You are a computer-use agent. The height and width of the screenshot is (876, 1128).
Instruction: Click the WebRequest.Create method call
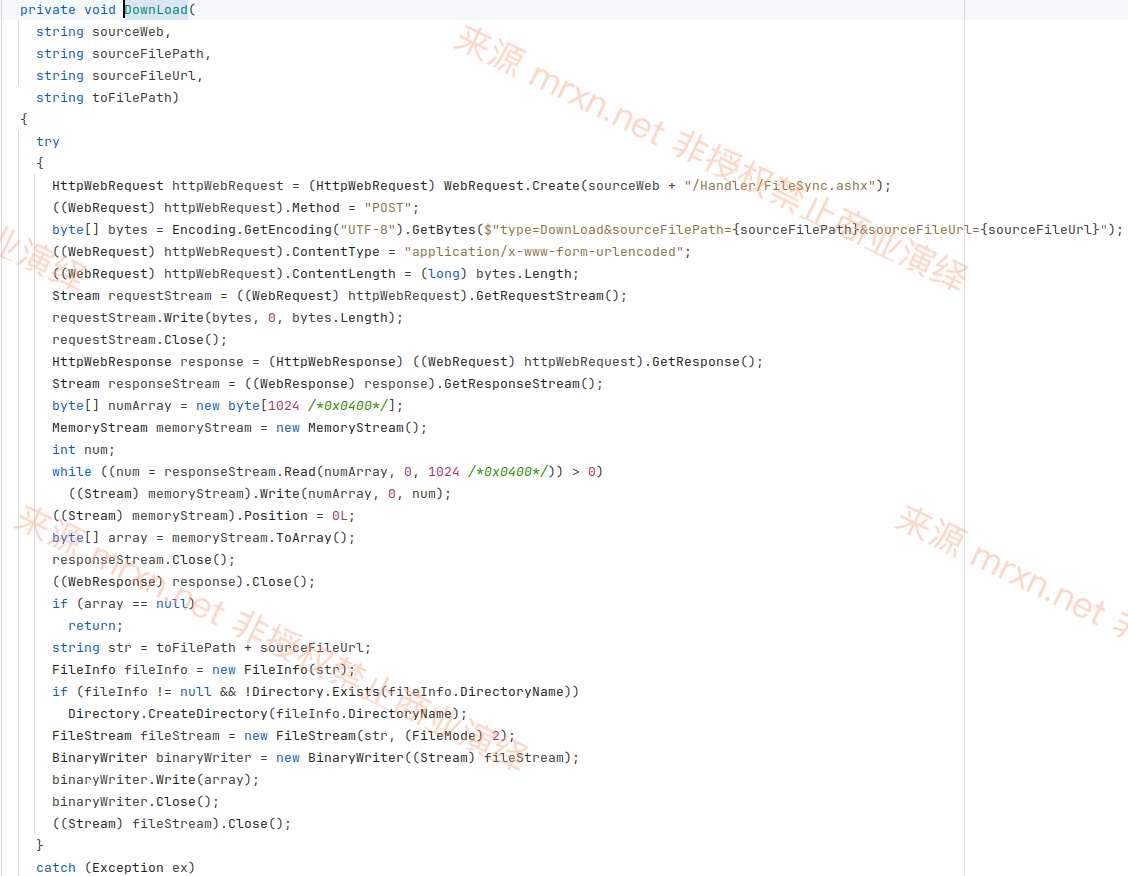pyautogui.click(x=511, y=186)
